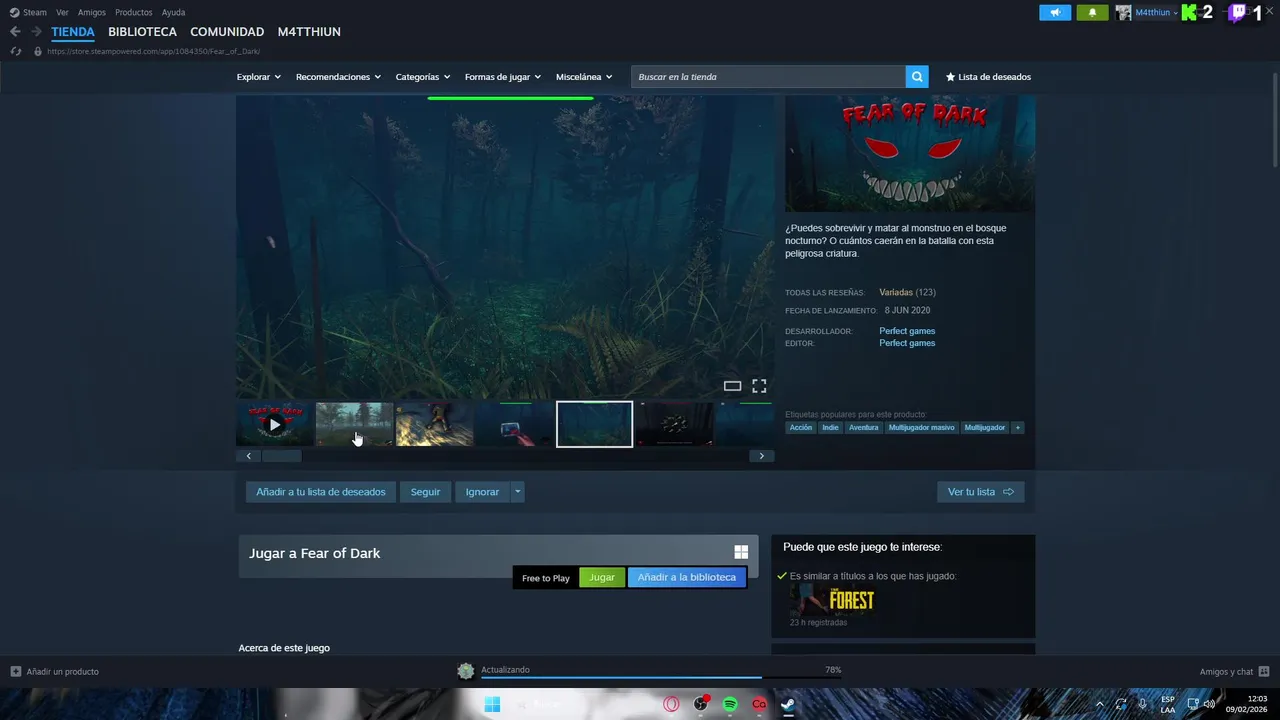The width and height of the screenshot is (1280, 720).
Task: Click the thumbnail strip horizontal scrollbar handle
Action: click(281, 456)
